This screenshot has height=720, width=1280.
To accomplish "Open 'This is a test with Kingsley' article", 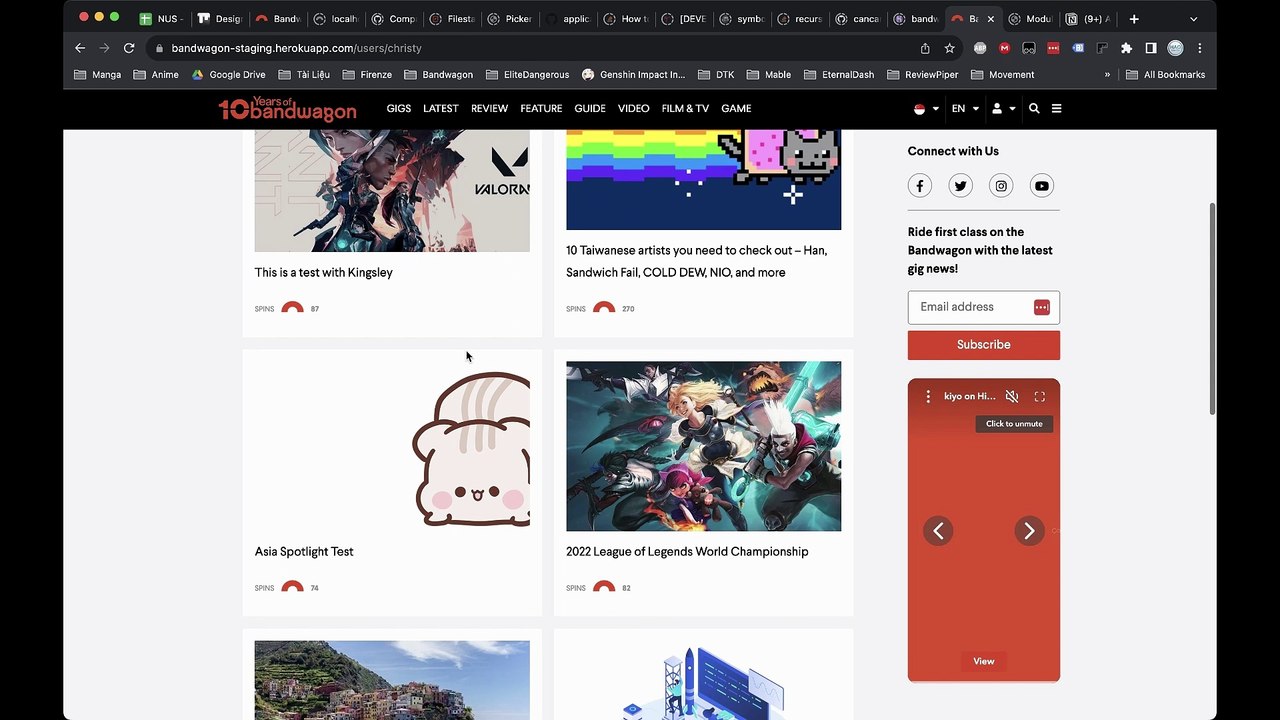I will click(324, 273).
